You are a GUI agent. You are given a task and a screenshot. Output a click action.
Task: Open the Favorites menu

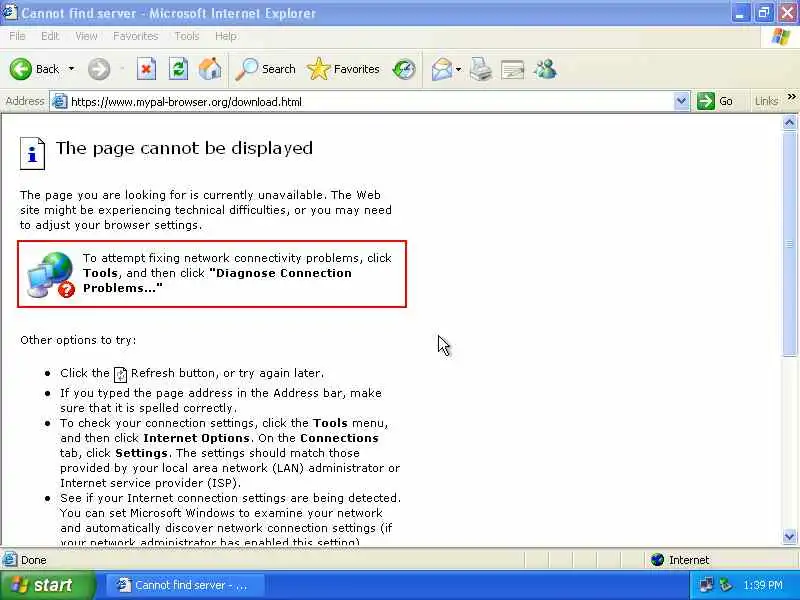[x=136, y=36]
